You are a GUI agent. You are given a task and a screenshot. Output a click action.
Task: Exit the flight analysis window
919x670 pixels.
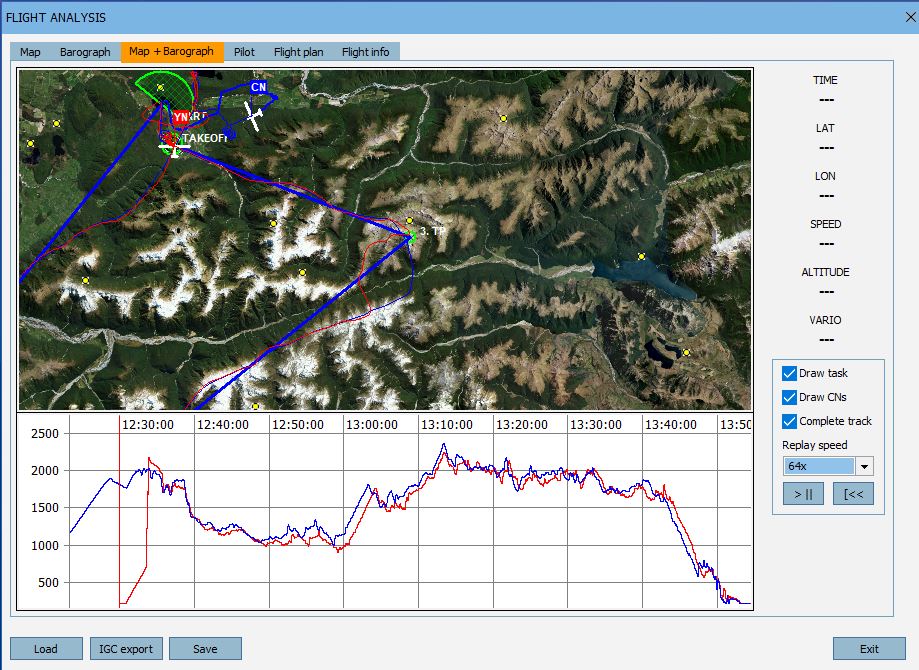(869, 649)
